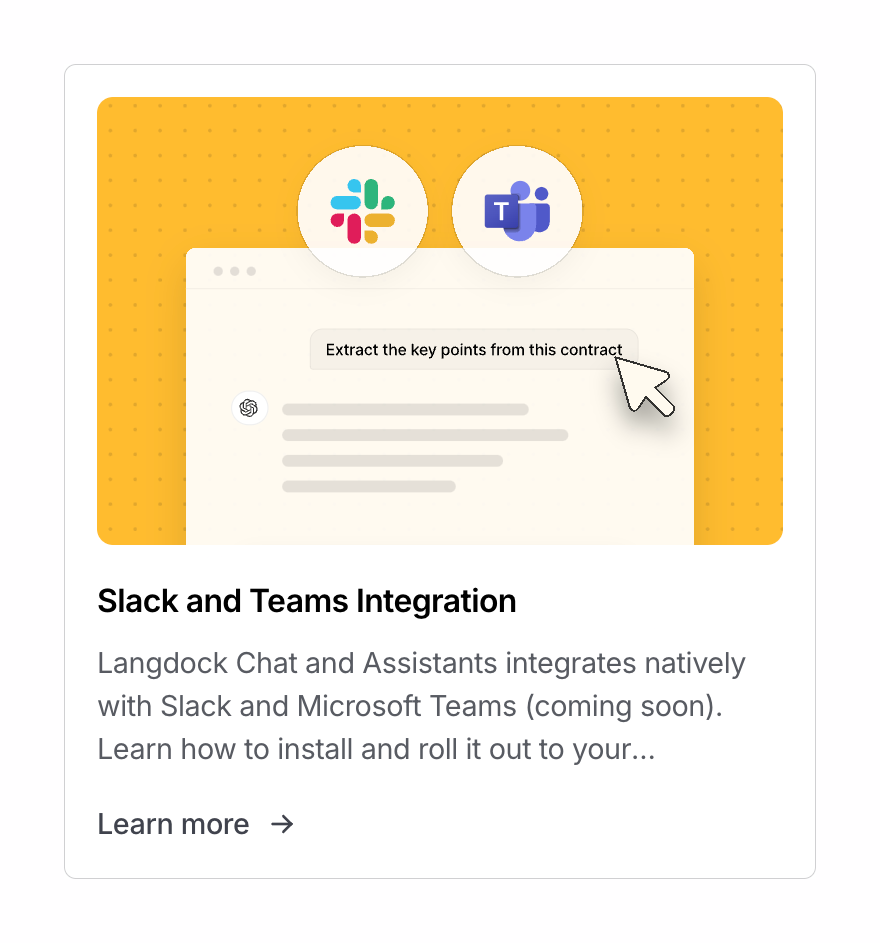The width and height of the screenshot is (880, 943).
Task: Click the Slack logo icon
Action: (x=363, y=210)
